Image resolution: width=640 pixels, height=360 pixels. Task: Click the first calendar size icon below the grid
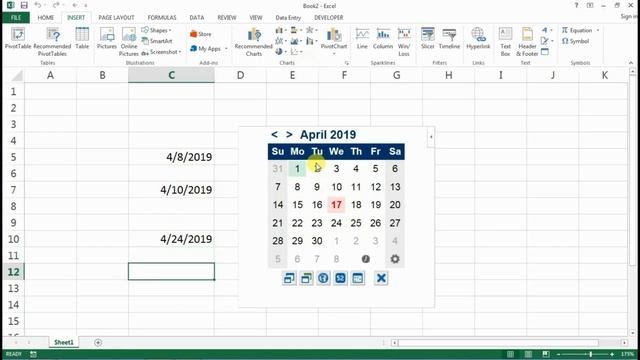[289, 278]
